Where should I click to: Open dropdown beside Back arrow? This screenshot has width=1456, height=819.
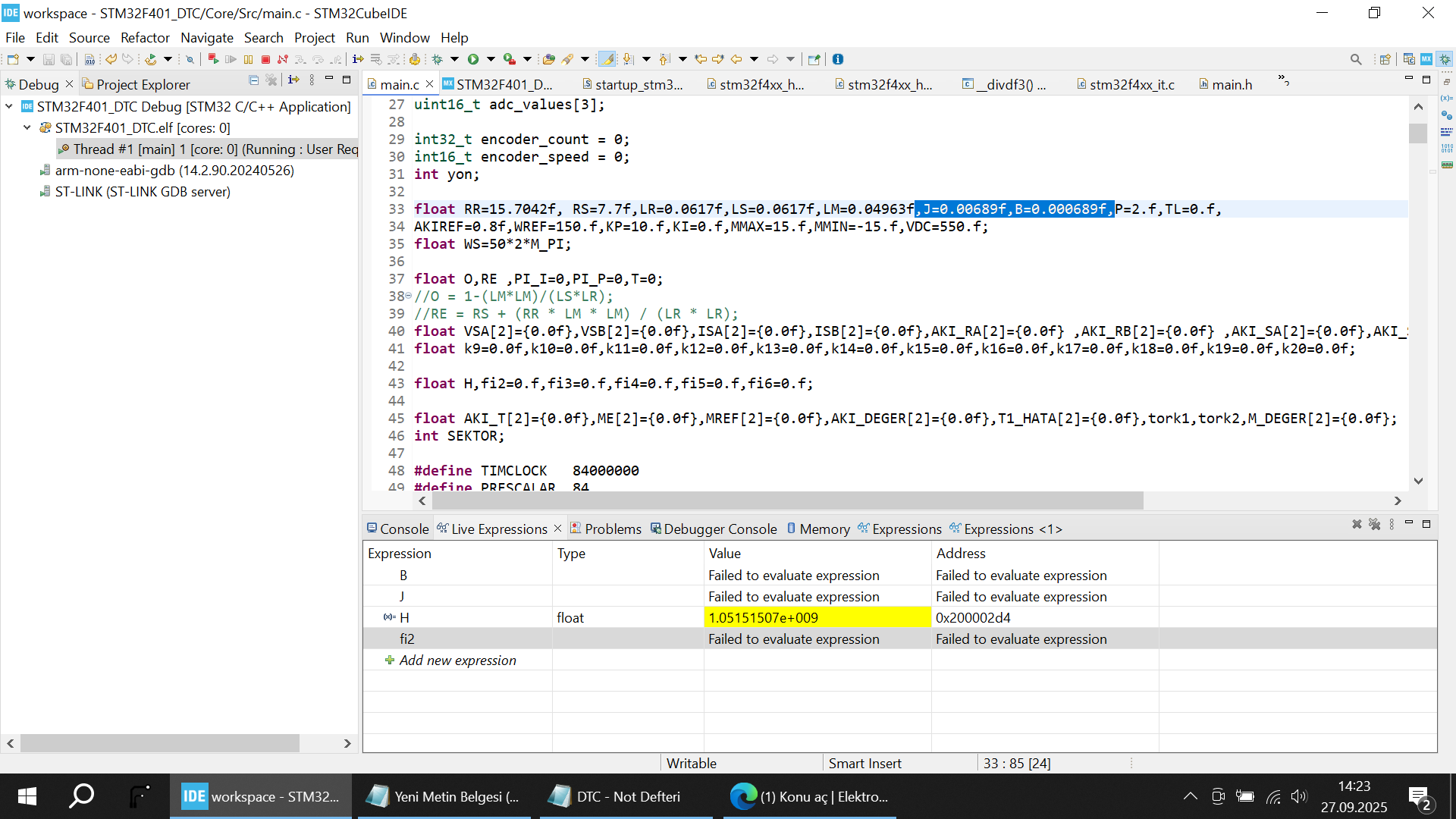(x=754, y=59)
